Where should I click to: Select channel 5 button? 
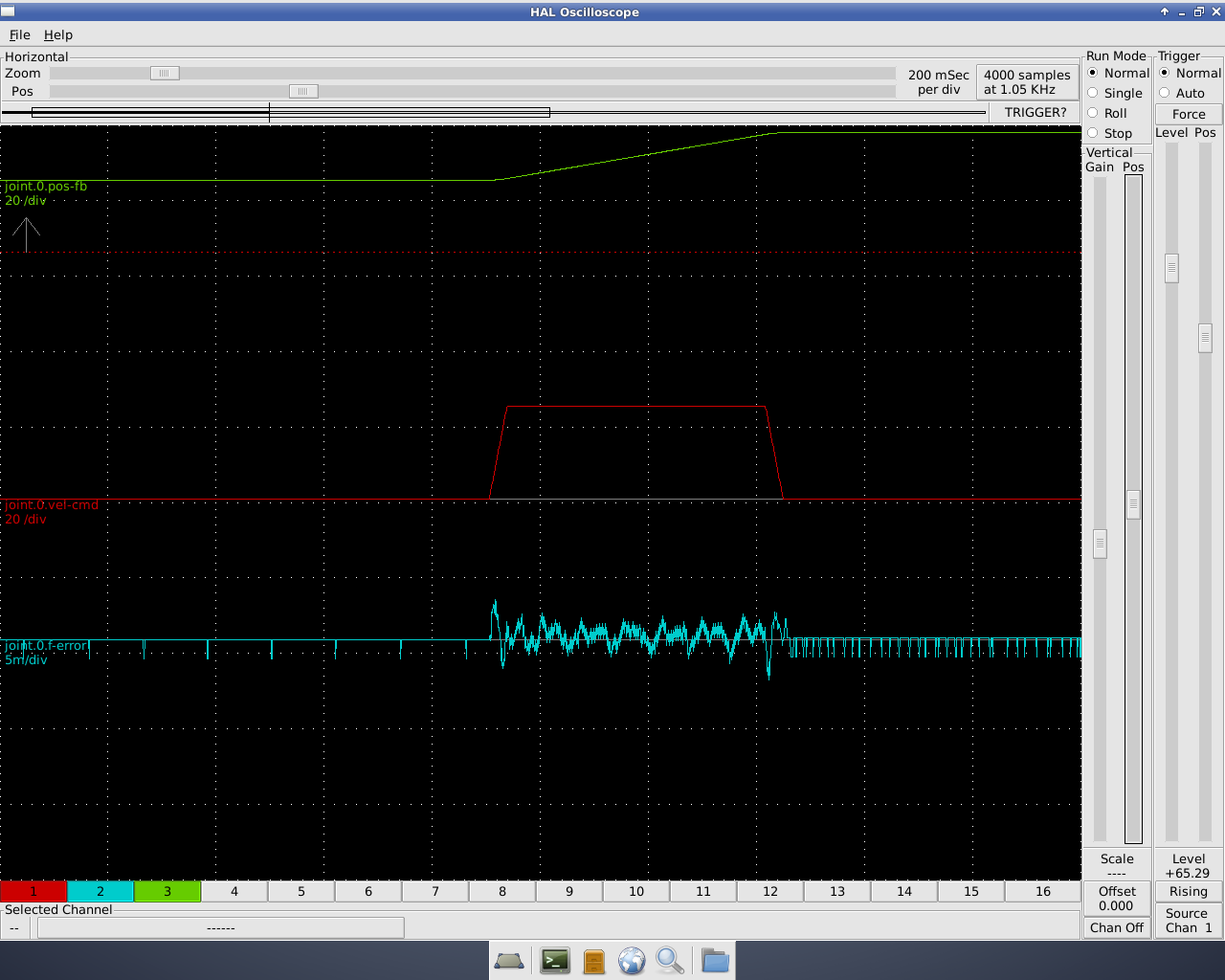(x=301, y=891)
